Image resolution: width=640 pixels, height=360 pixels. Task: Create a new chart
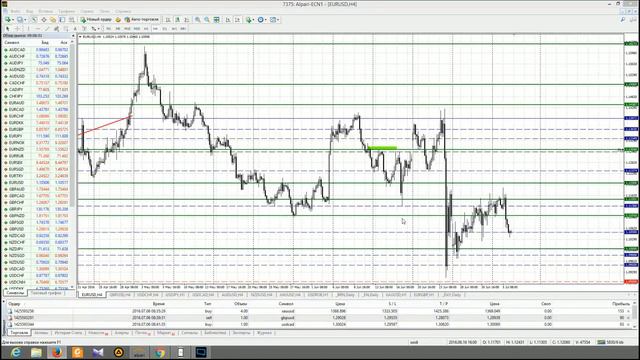tap(7, 20)
